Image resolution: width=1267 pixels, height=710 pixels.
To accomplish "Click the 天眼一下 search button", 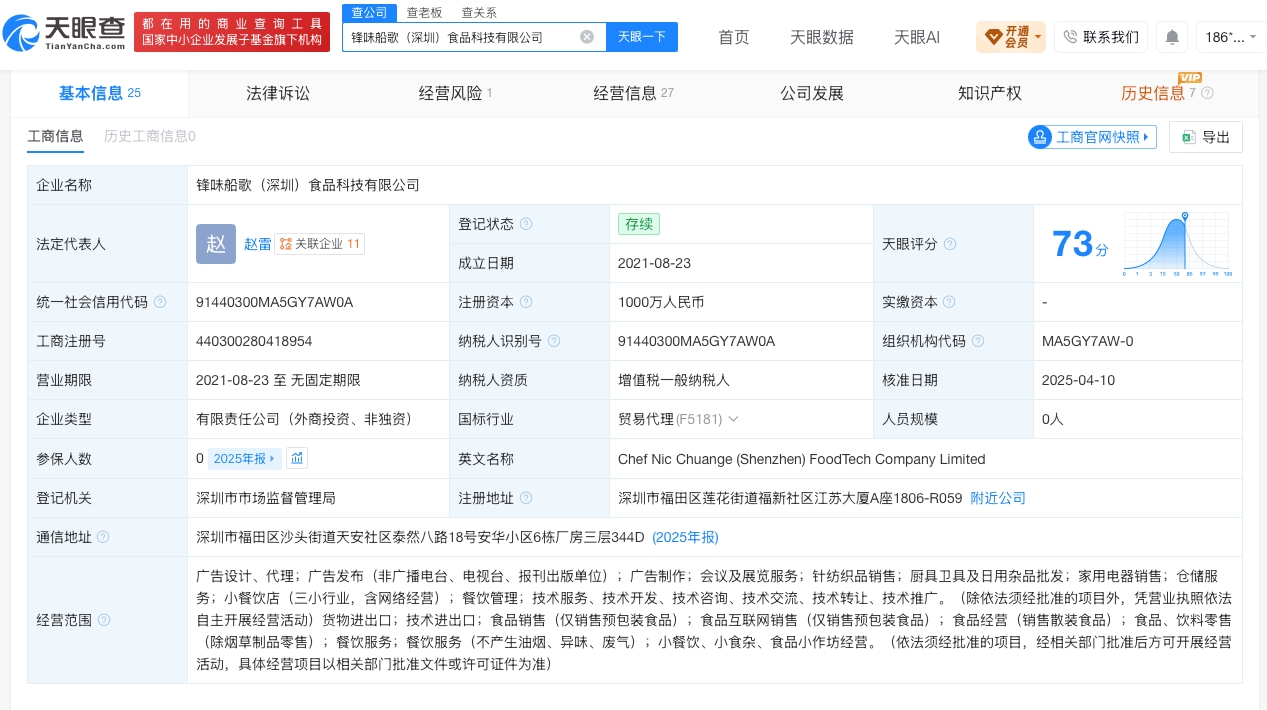I will click(x=642, y=37).
